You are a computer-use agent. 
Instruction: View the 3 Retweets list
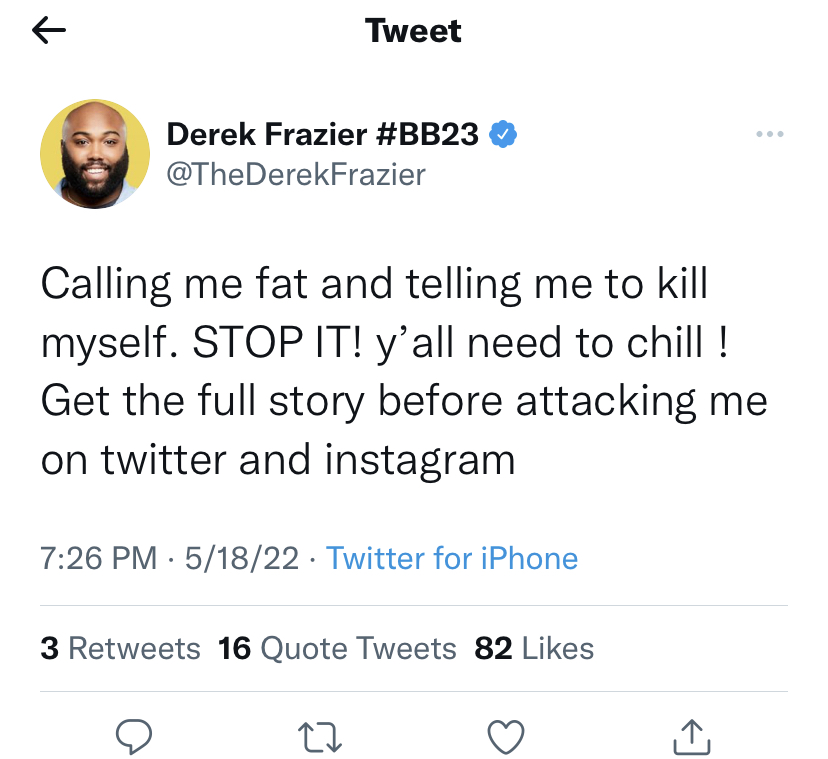pos(120,648)
